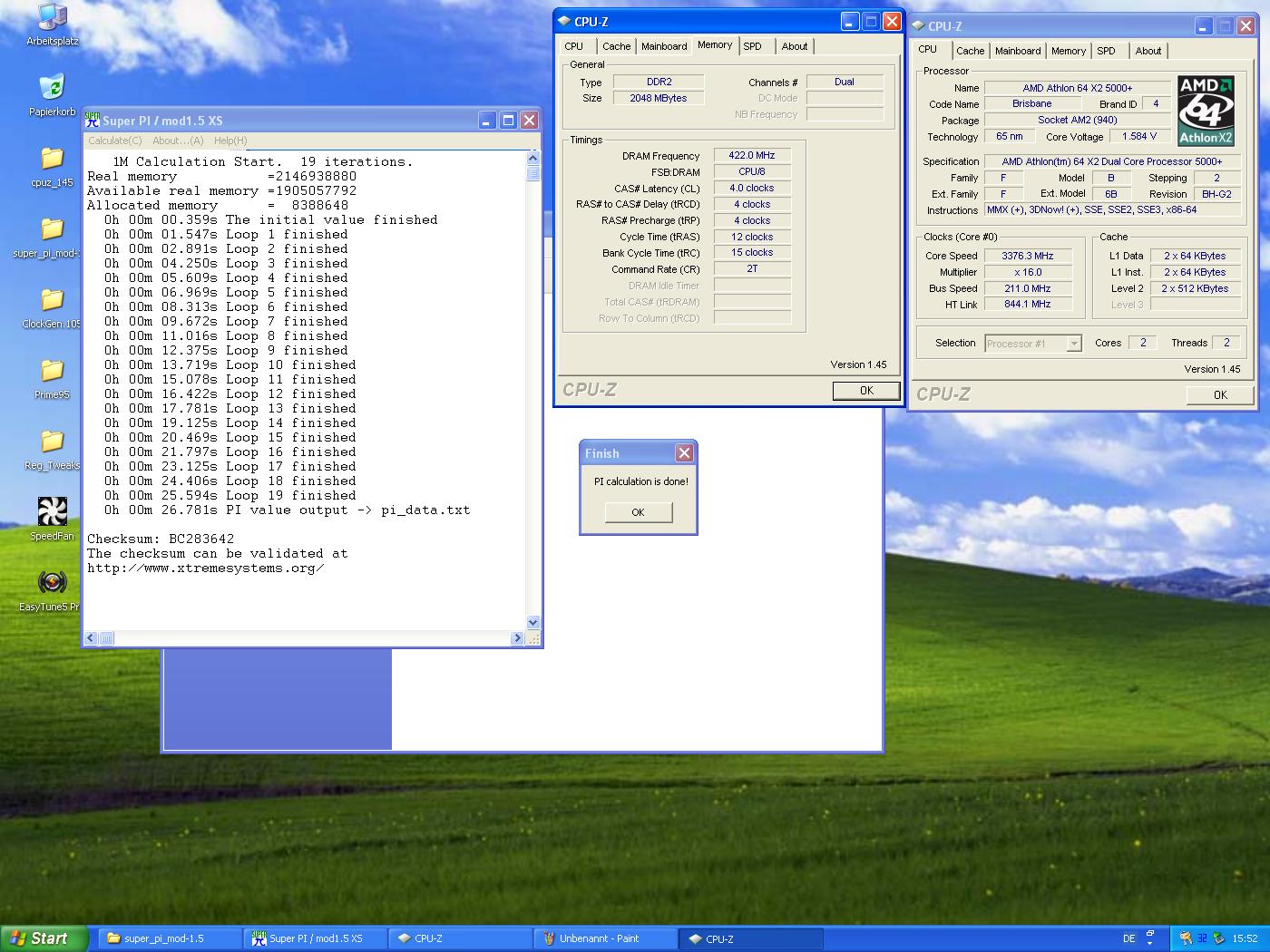
Task: Close the Finish dialog
Action: [x=684, y=452]
